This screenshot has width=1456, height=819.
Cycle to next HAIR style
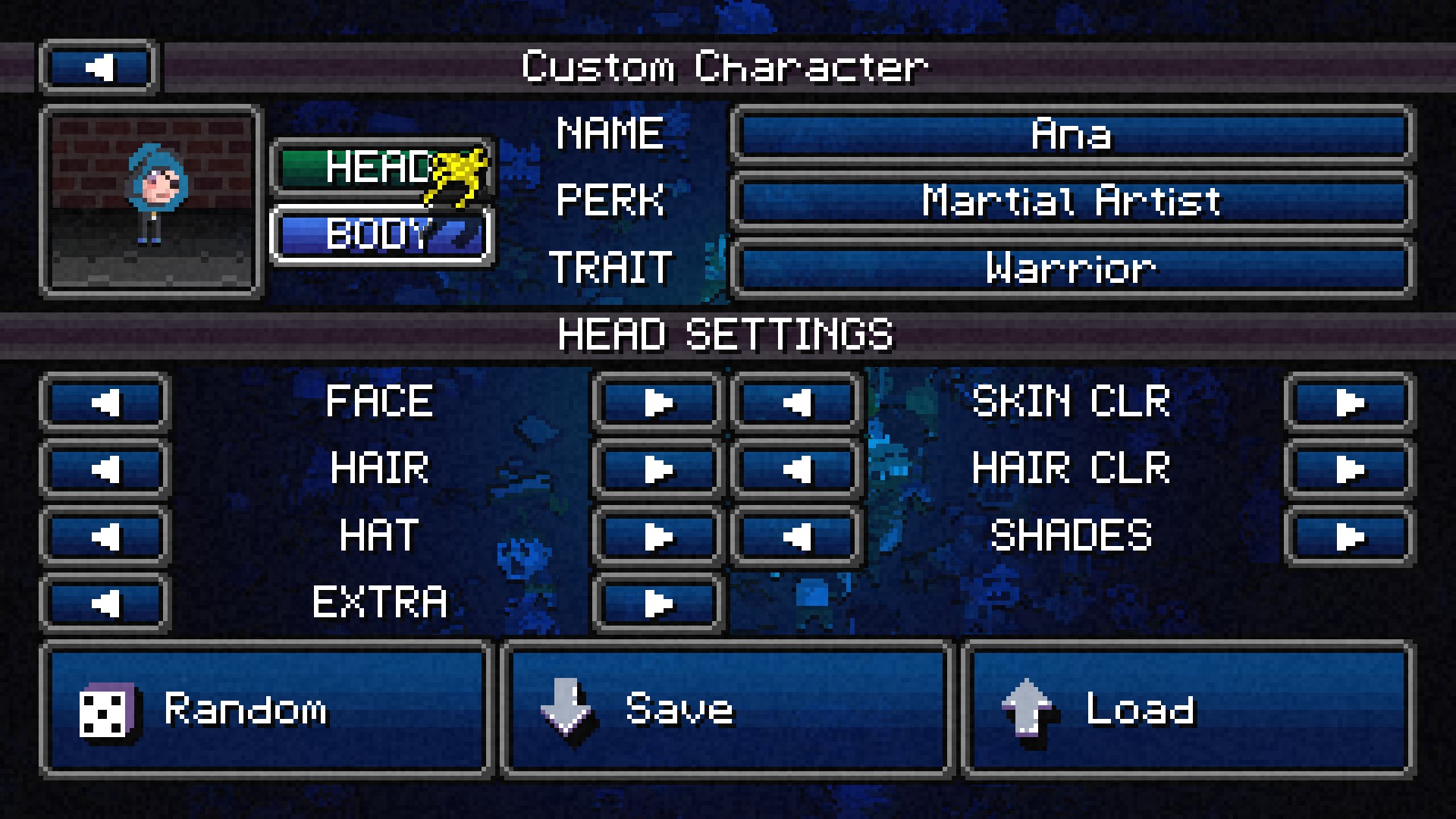(658, 469)
